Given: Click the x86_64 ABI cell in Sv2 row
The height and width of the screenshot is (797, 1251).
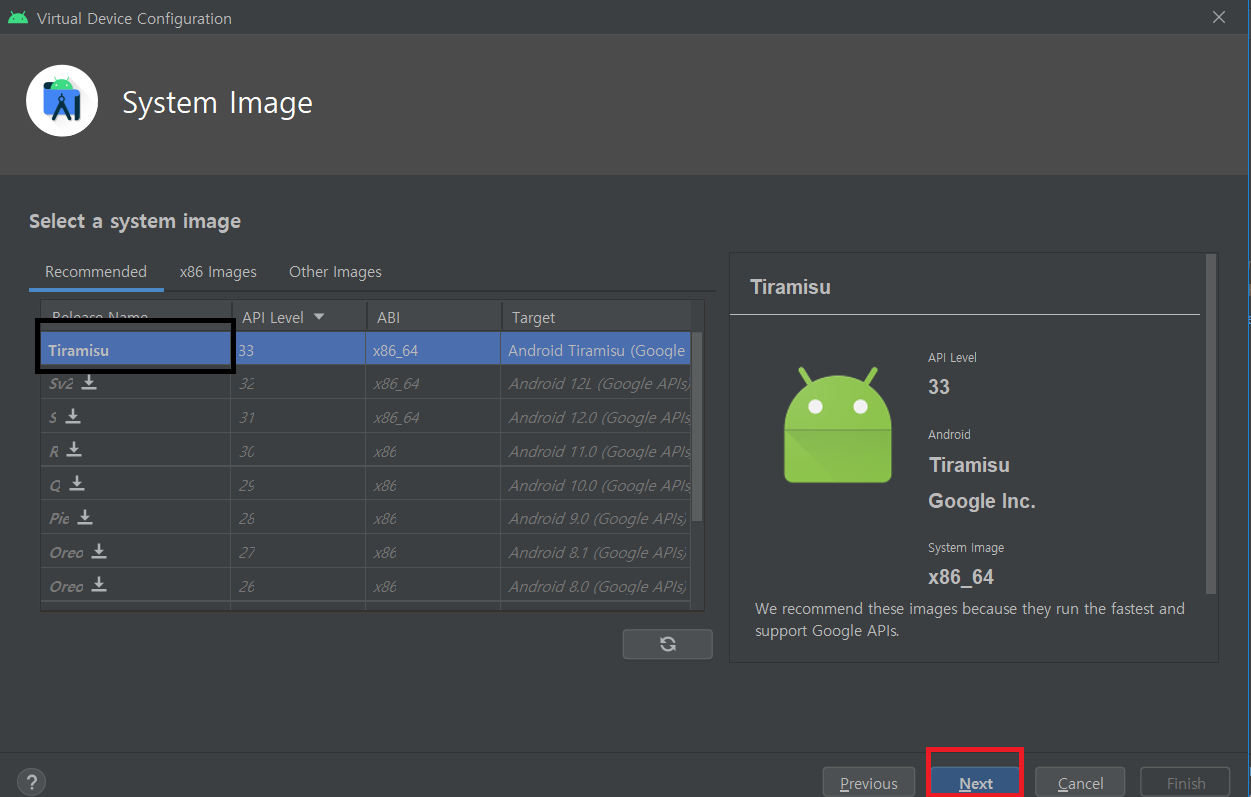Looking at the screenshot, I should click(x=434, y=383).
